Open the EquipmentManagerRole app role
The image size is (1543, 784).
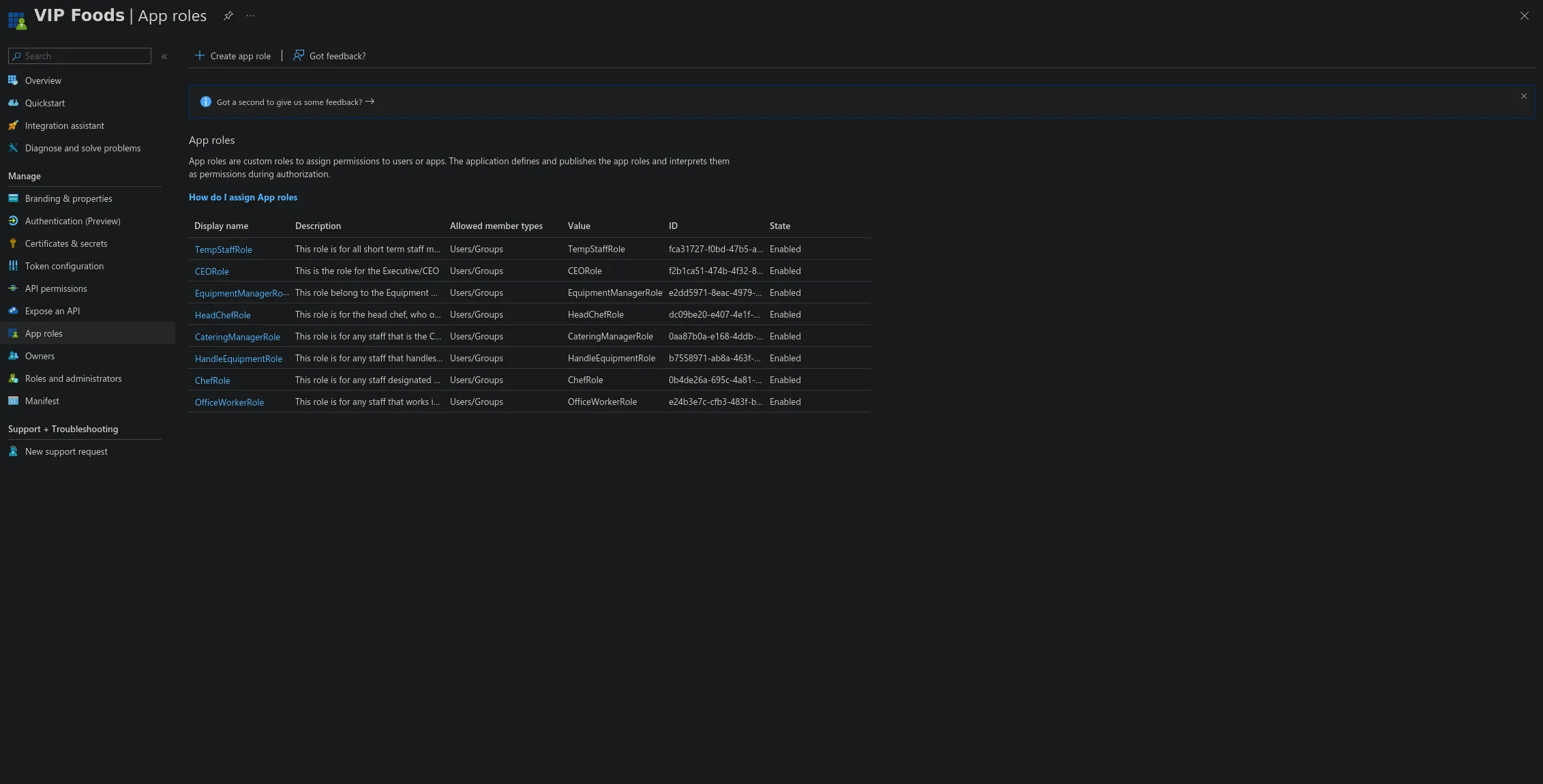[242, 293]
